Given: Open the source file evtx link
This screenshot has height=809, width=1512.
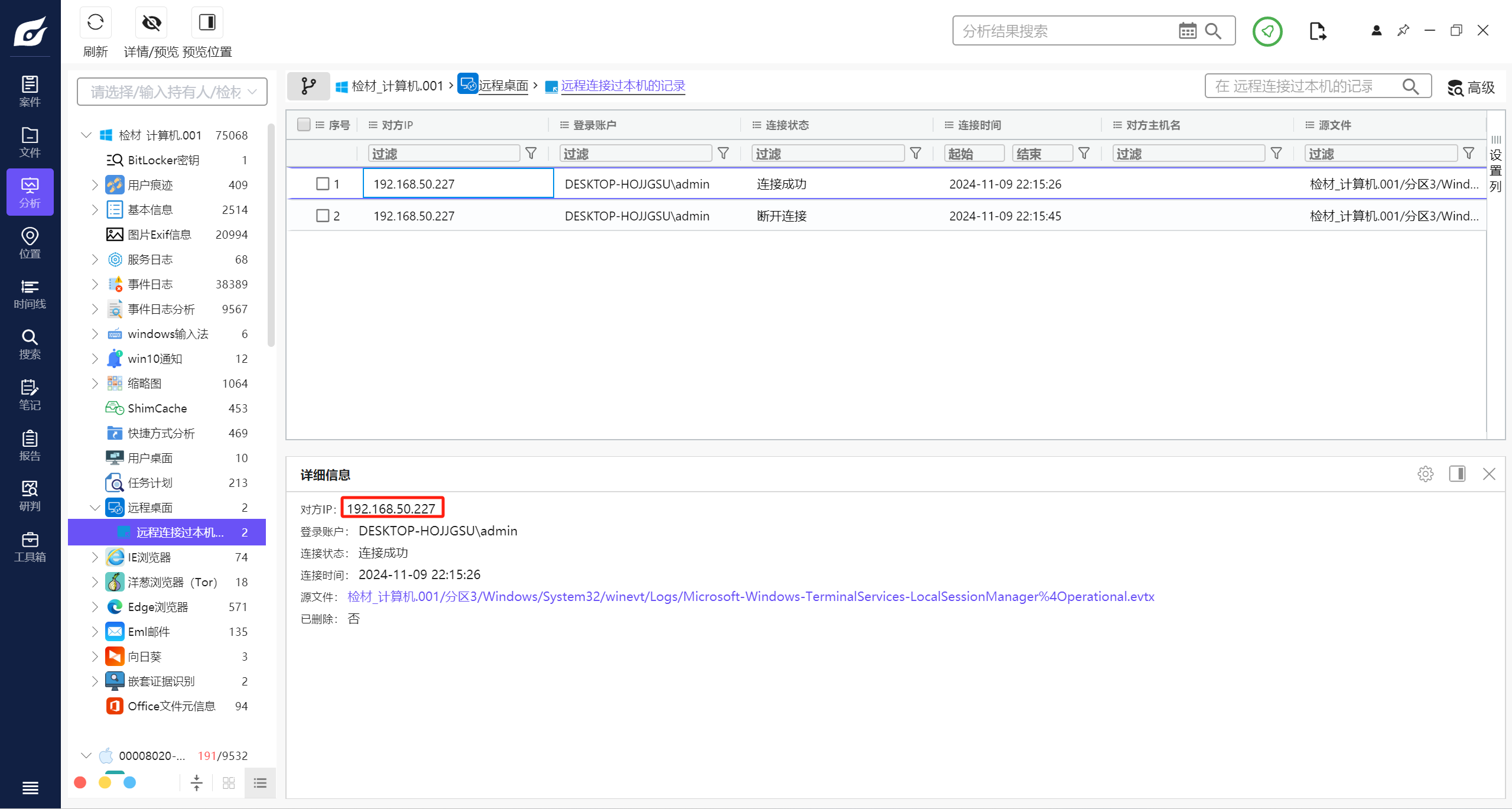Looking at the screenshot, I should tap(750, 597).
